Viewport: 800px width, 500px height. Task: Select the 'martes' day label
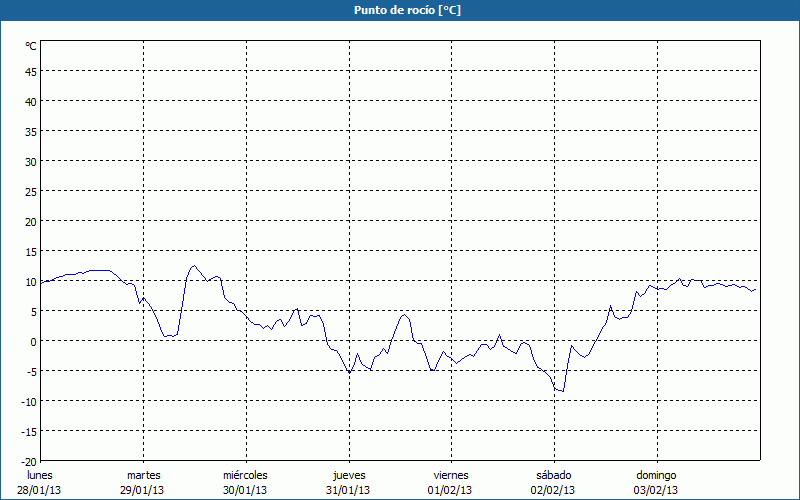143,475
